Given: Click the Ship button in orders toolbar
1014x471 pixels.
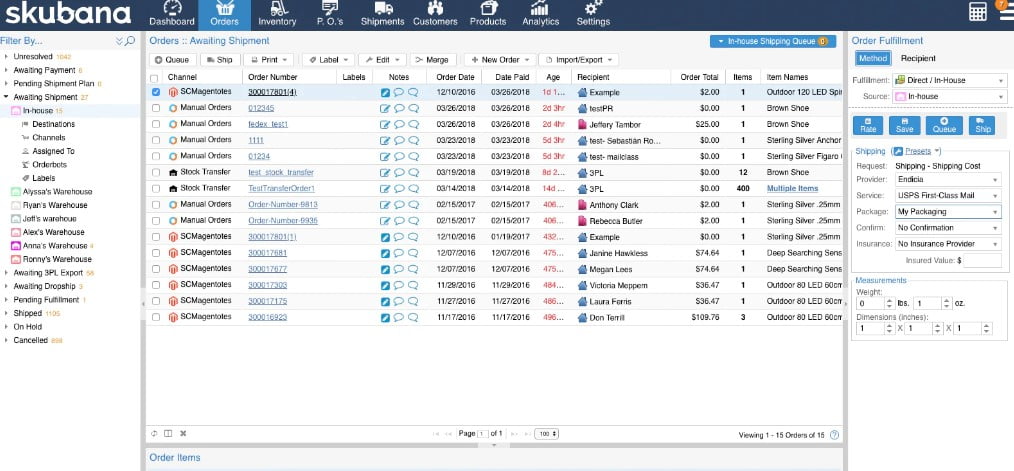Looking at the screenshot, I should pos(219,60).
